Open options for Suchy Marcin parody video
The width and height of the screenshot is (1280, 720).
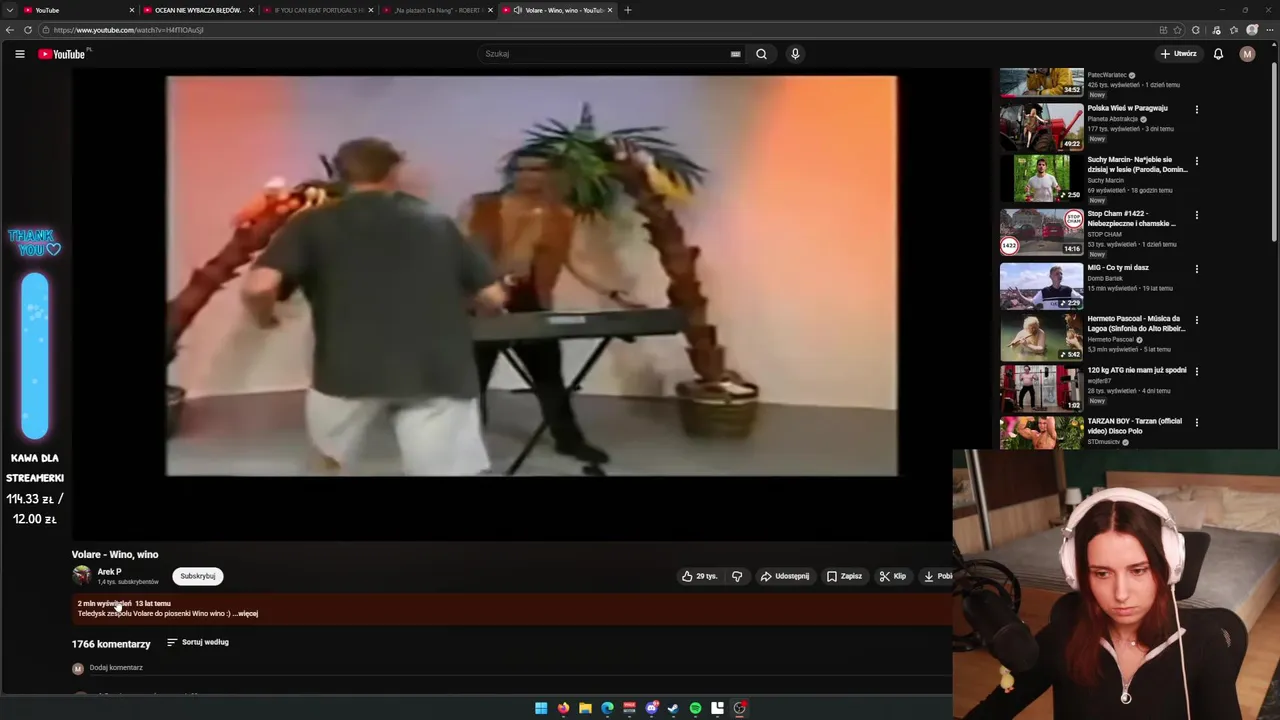[x=1197, y=161]
